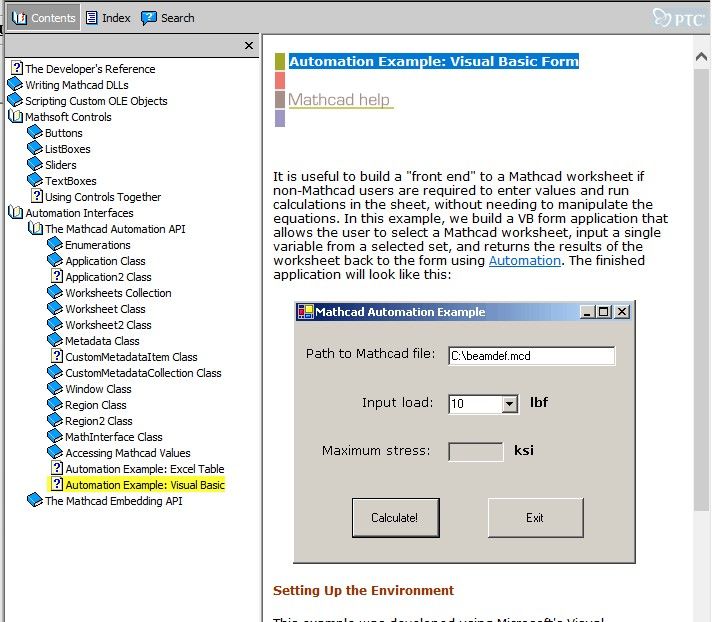712x622 pixels.
Task: Click the Buttons book icon
Action: pyautogui.click(x=35, y=132)
